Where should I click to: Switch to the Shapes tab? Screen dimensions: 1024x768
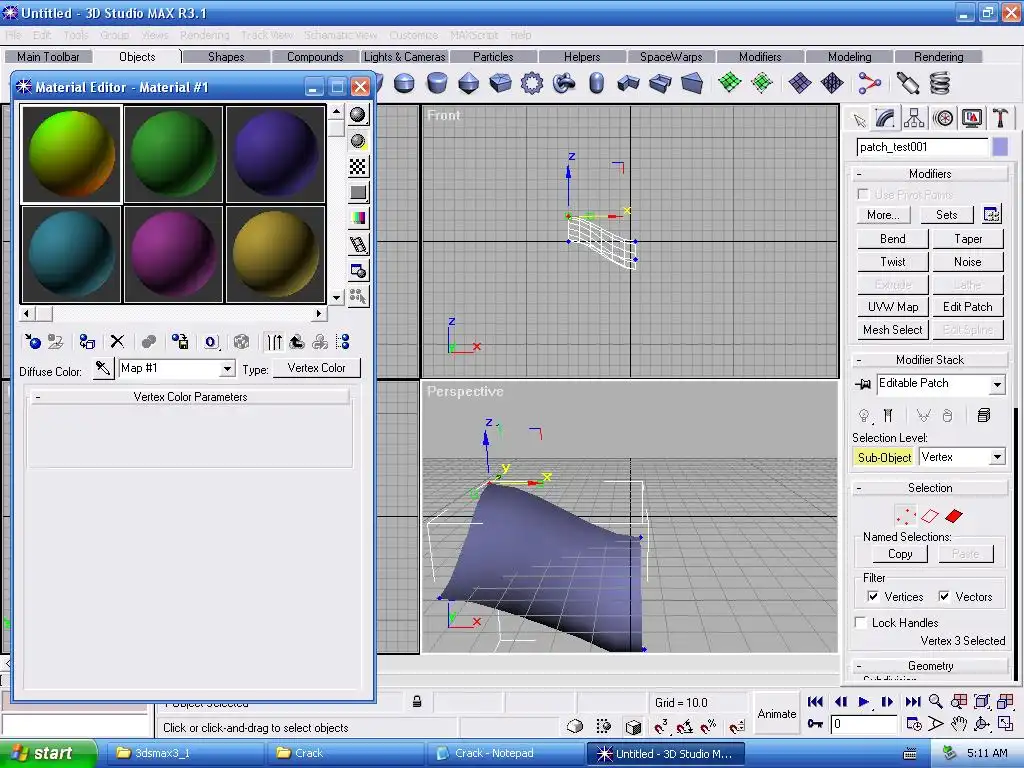226,57
